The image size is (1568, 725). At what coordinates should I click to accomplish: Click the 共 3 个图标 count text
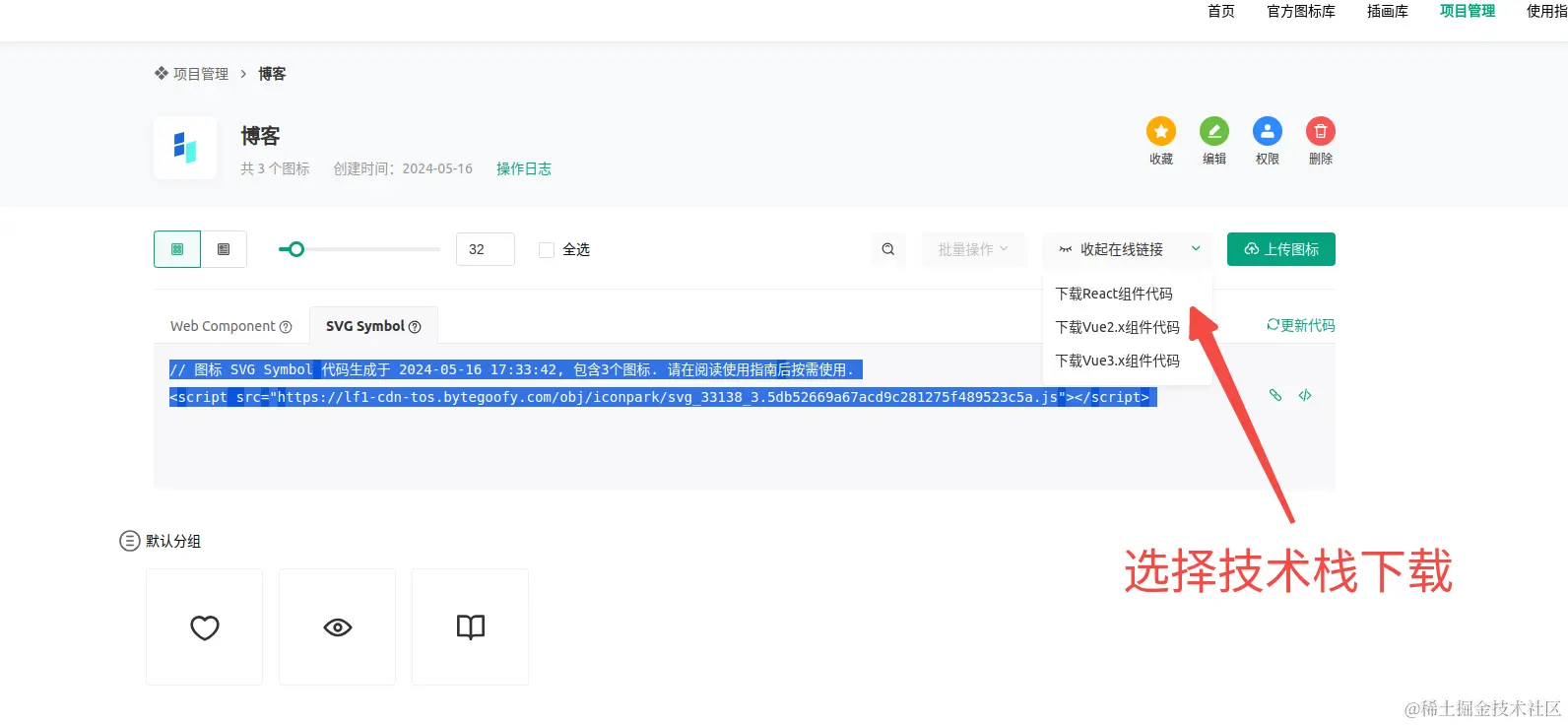point(275,168)
